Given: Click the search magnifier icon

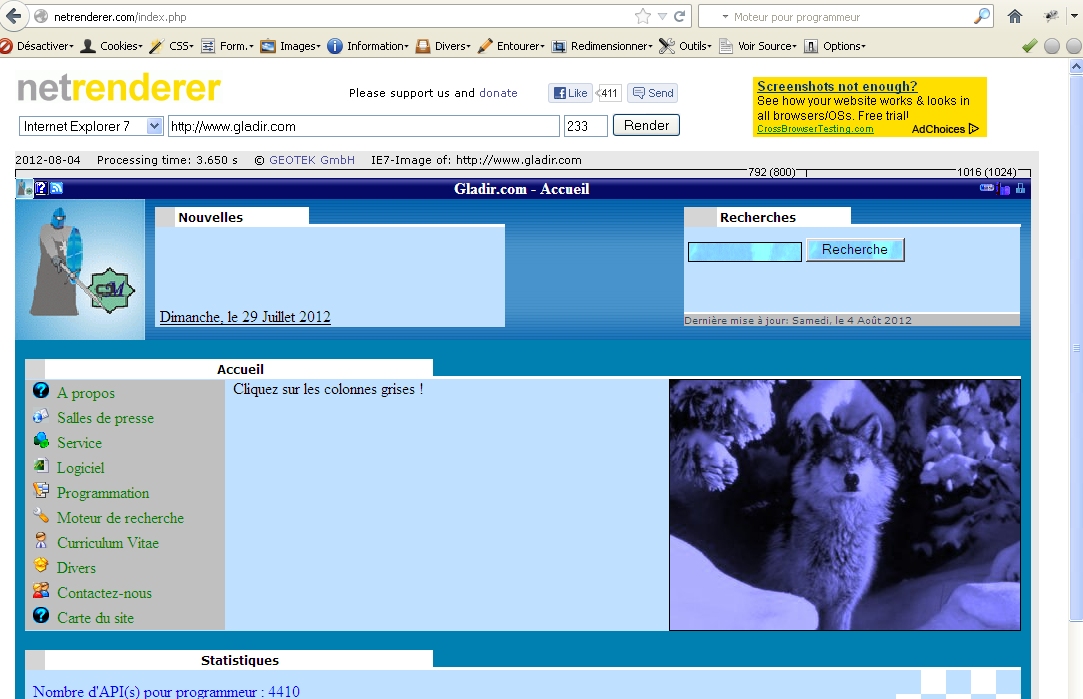Looking at the screenshot, I should click(981, 16).
